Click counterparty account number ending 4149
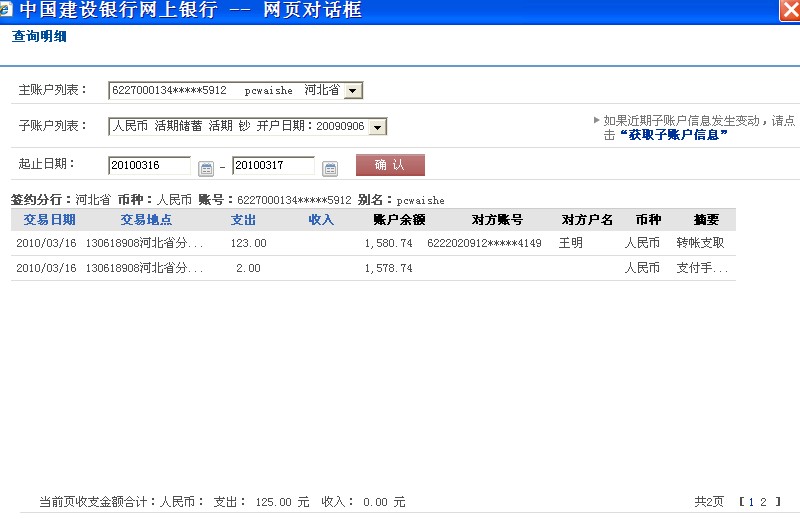 pos(484,243)
